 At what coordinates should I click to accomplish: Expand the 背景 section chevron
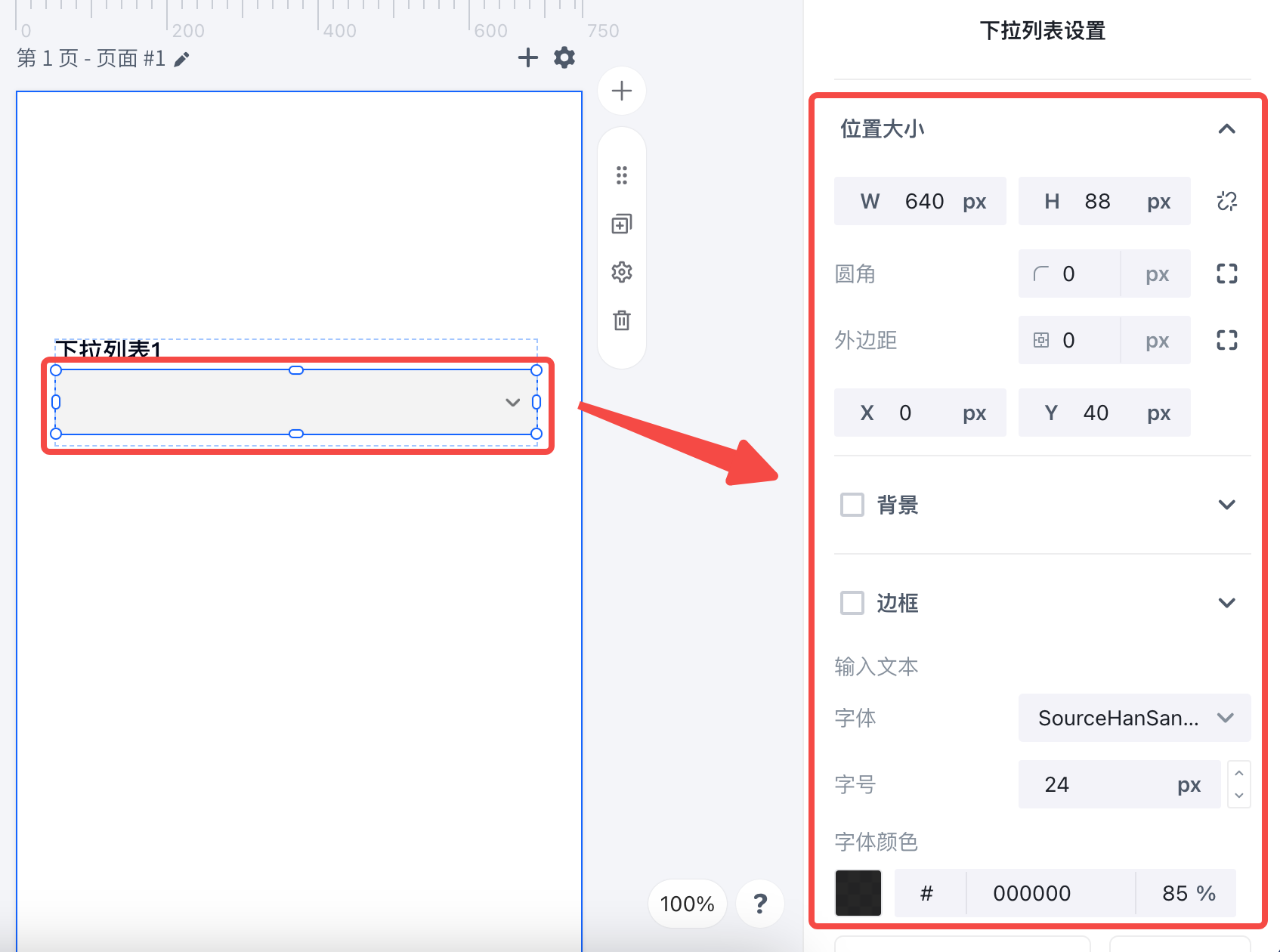pyautogui.click(x=1227, y=505)
